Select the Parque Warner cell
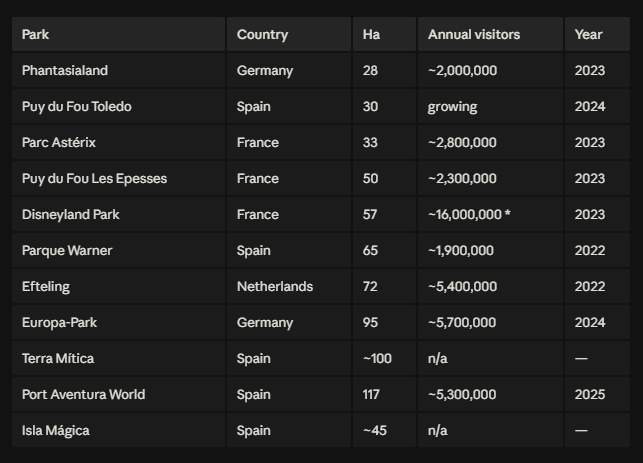This screenshot has width=643, height=463. pos(119,251)
